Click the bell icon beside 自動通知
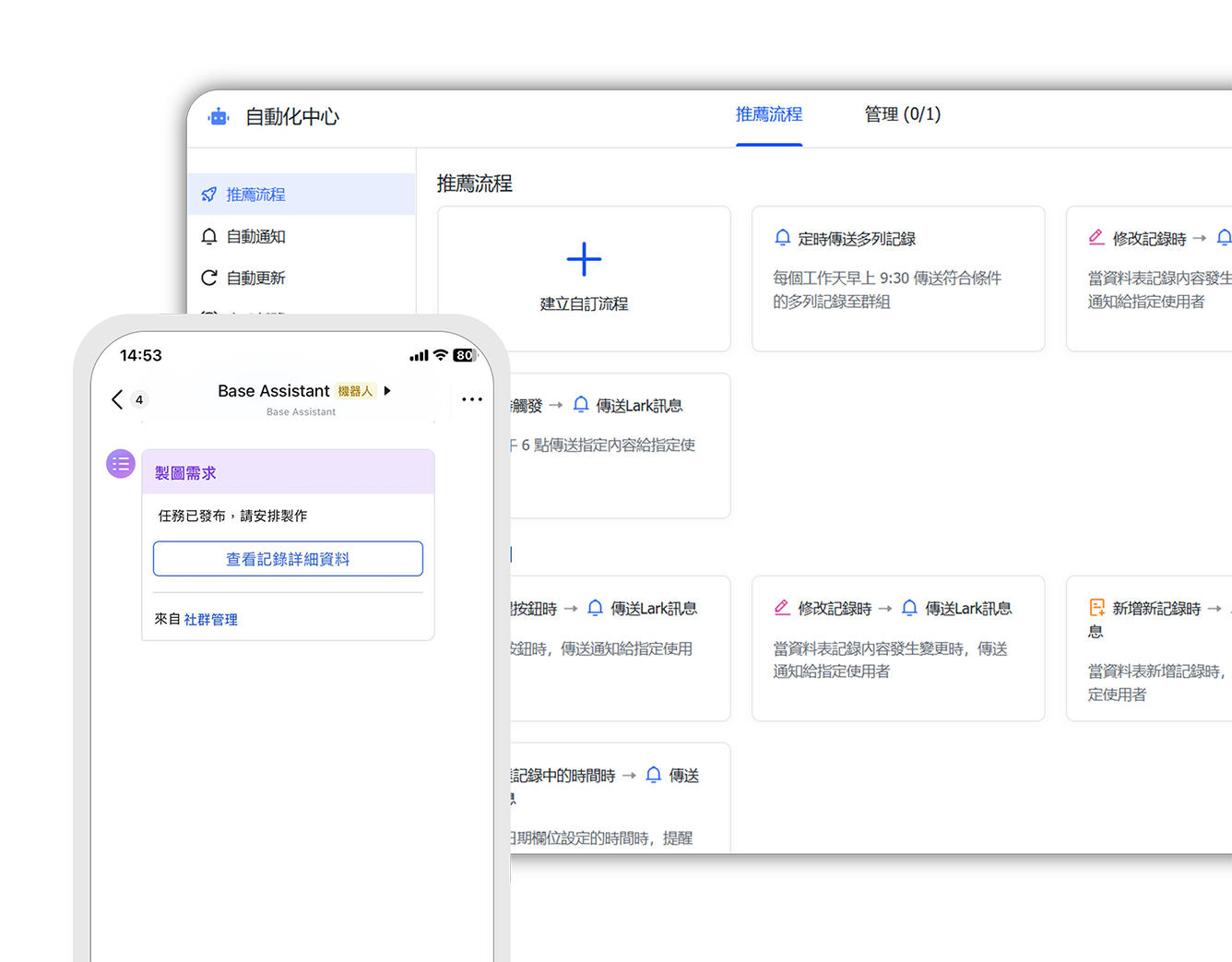The image size is (1232, 962). click(x=209, y=236)
